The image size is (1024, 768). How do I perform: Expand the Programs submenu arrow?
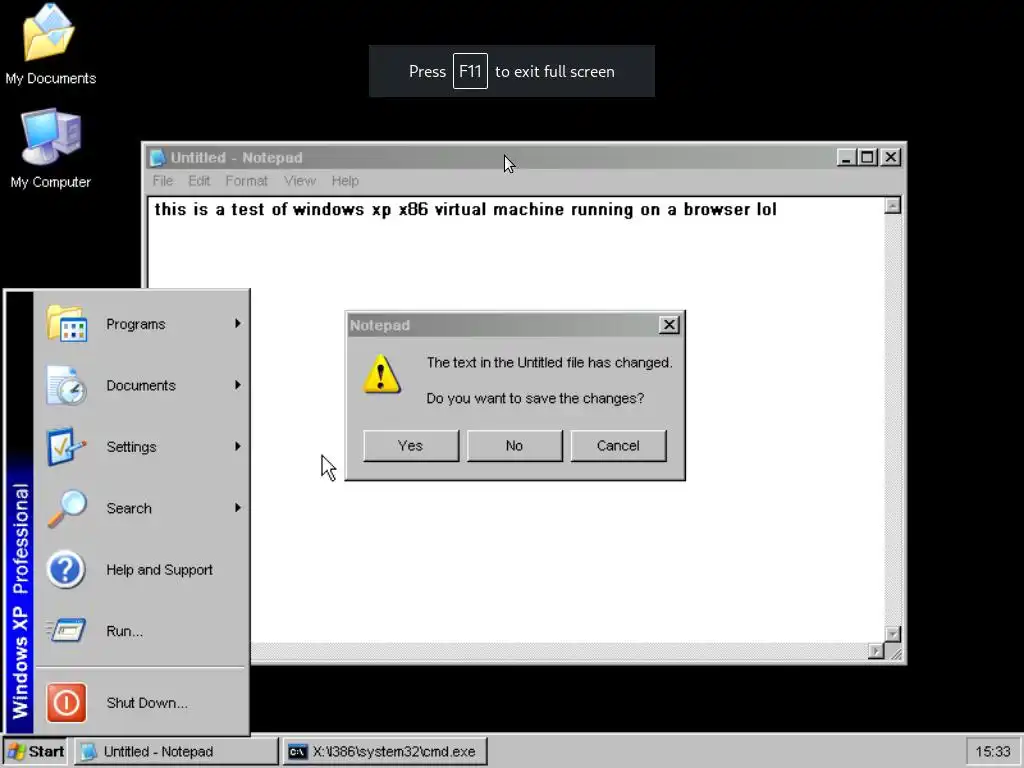click(x=238, y=324)
